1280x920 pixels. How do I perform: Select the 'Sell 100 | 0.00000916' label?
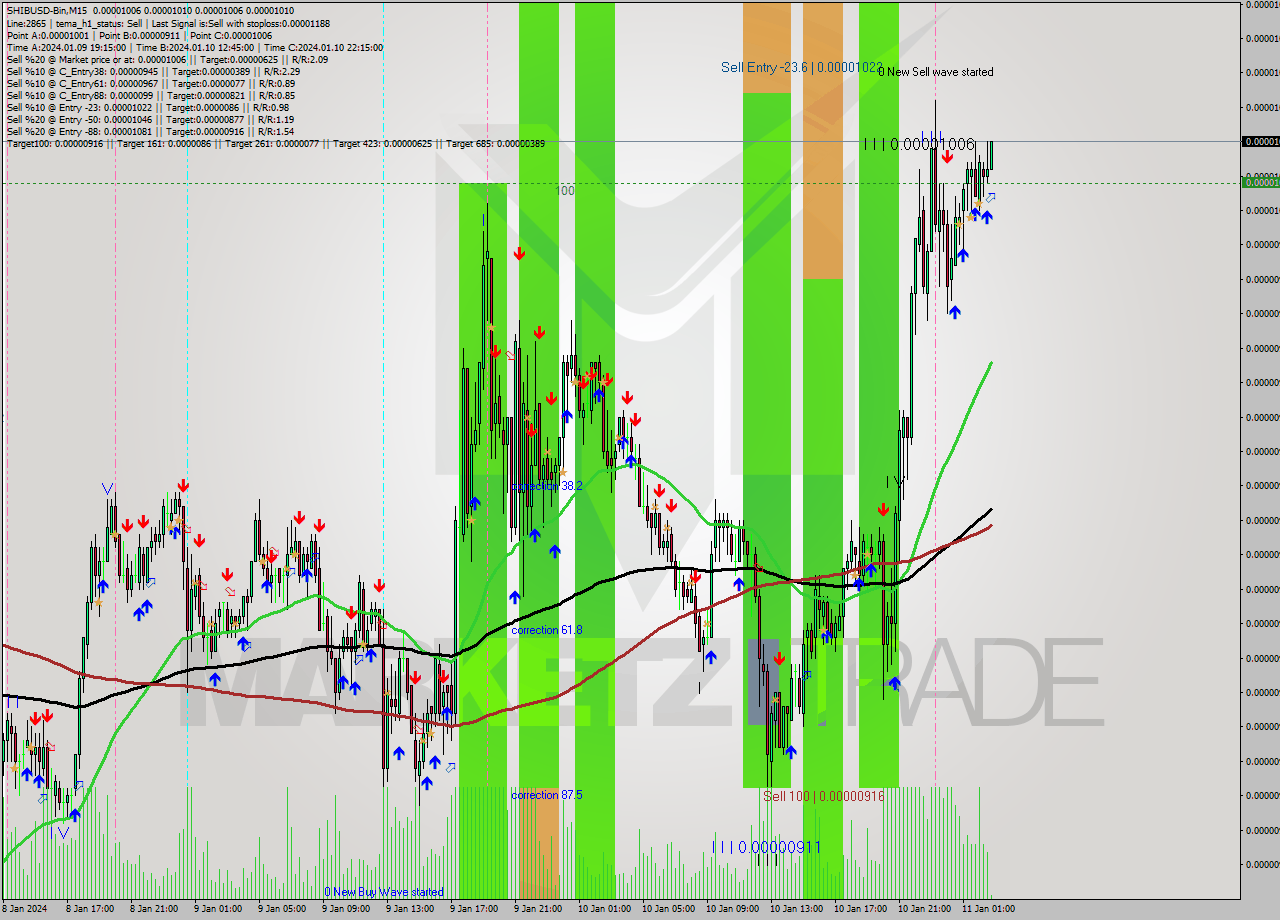pos(823,796)
